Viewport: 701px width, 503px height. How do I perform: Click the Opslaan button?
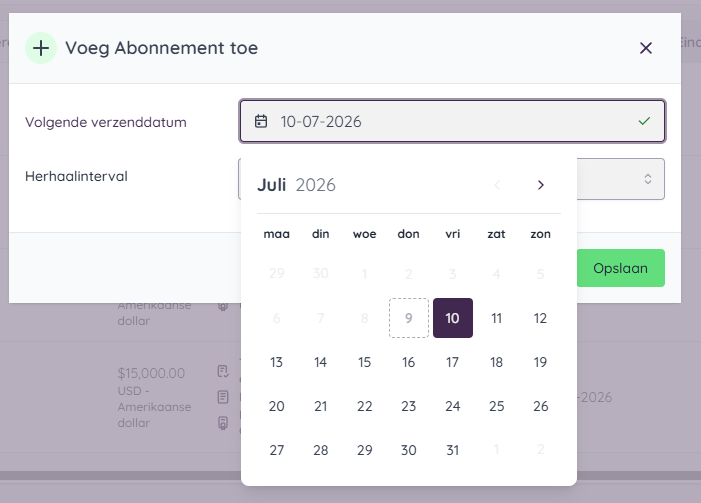pyautogui.click(x=620, y=268)
